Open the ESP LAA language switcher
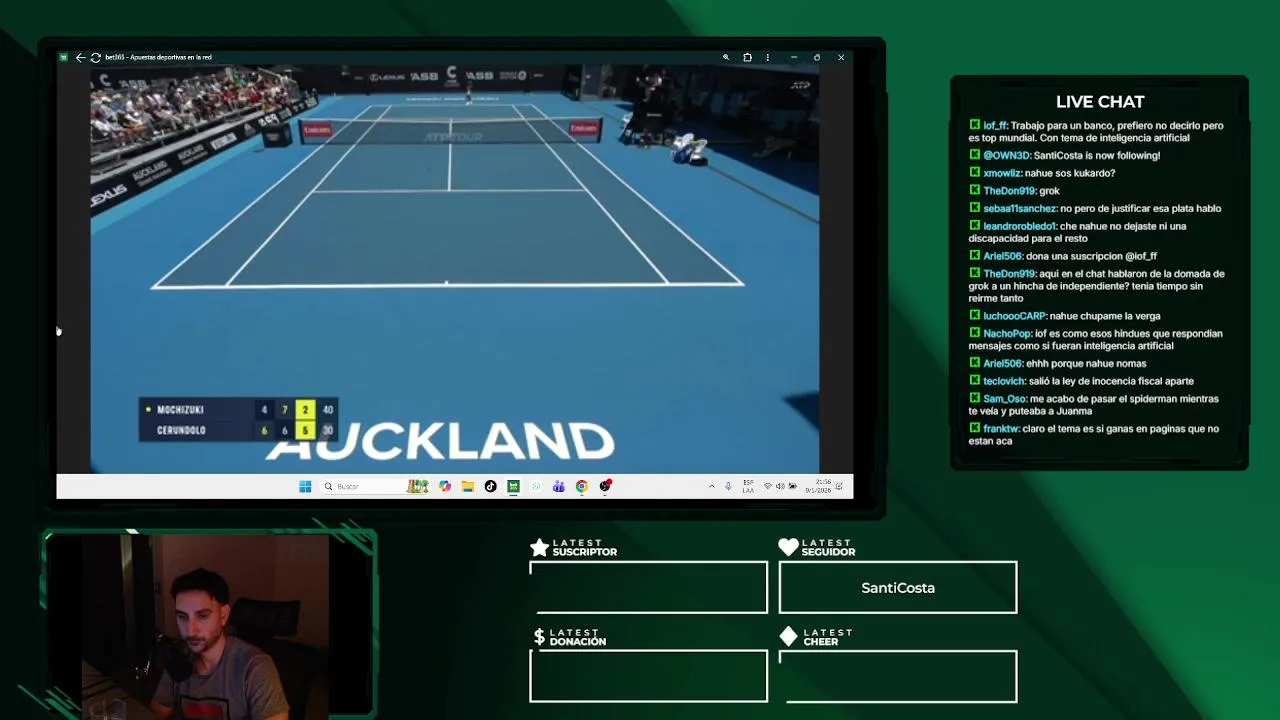 click(748, 486)
